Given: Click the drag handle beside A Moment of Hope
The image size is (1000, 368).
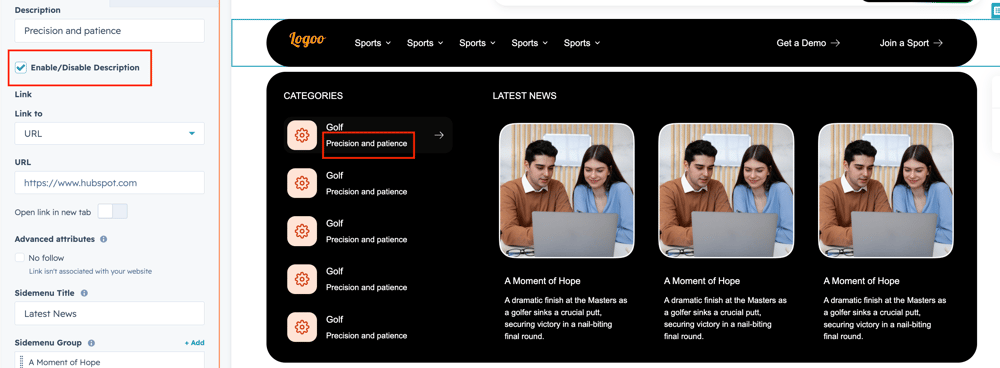Looking at the screenshot, I should click(x=21, y=361).
